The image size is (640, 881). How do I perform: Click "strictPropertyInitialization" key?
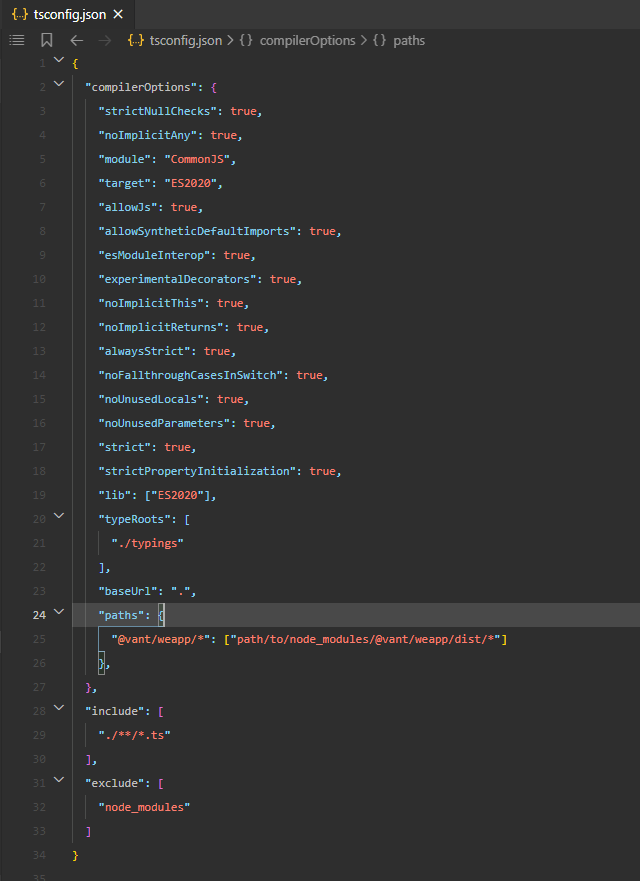(197, 471)
